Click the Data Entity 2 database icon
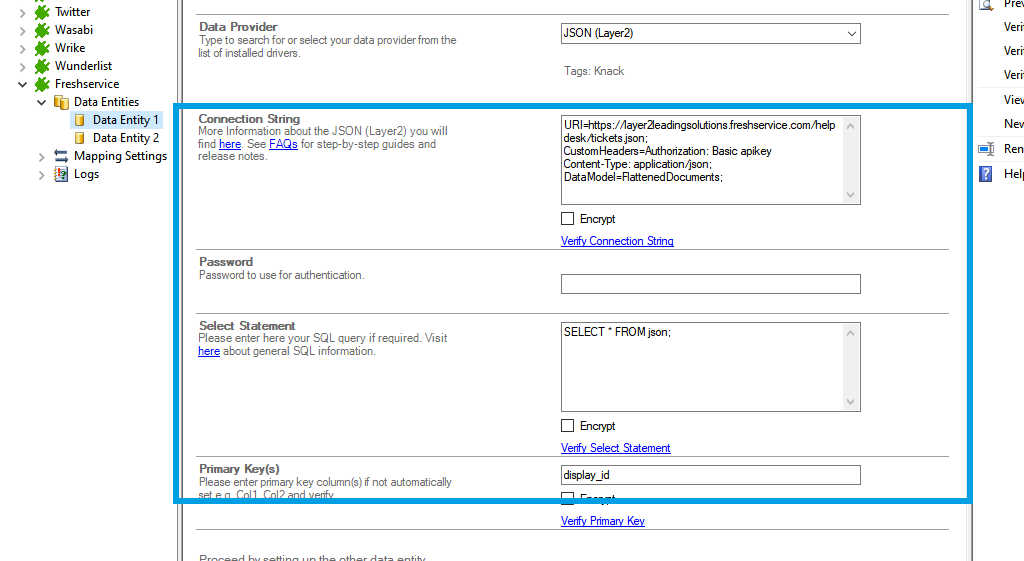1024x561 pixels. [80, 138]
